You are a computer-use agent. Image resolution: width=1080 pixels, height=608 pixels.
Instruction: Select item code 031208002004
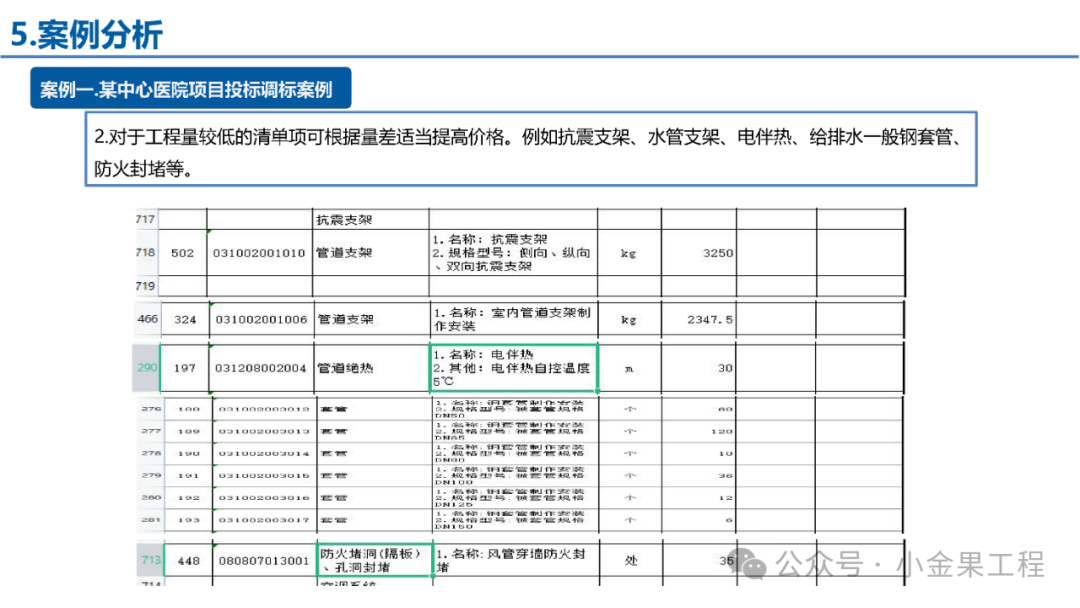coord(261,368)
